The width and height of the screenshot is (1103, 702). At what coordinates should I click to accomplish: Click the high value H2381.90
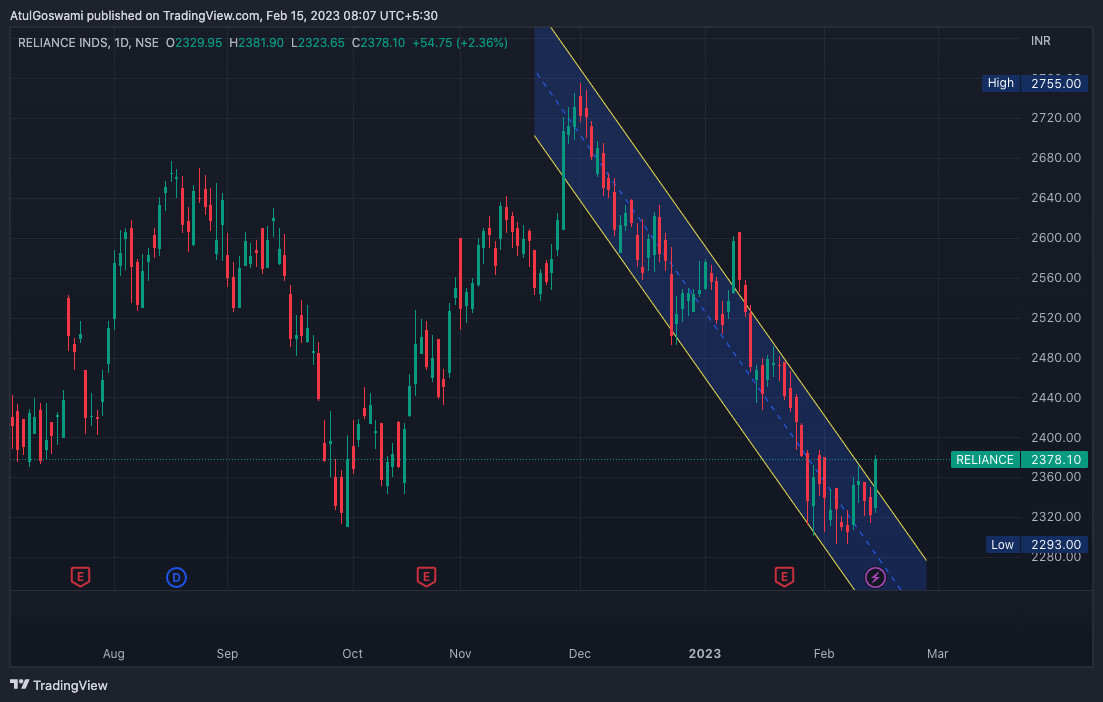257,43
